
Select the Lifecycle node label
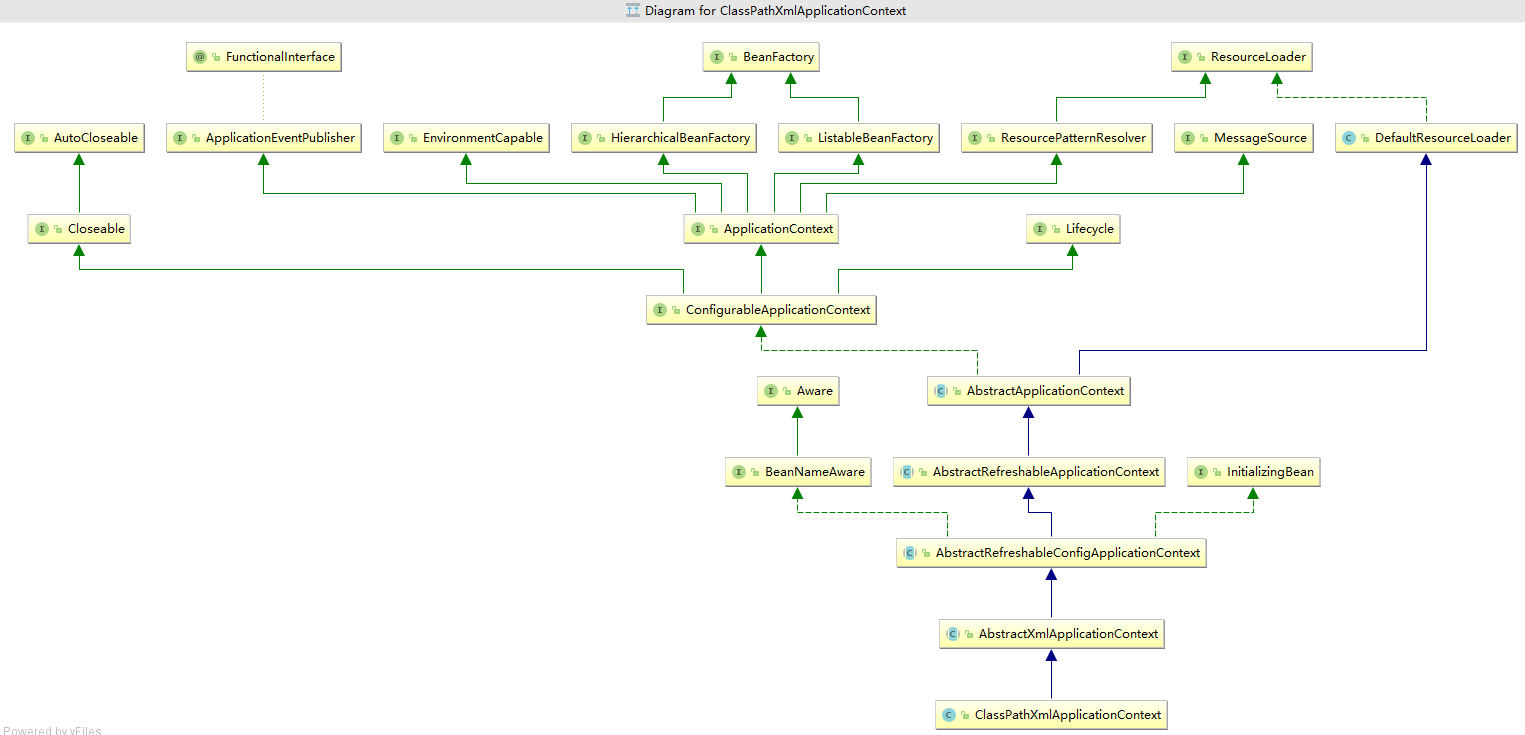(1090, 229)
